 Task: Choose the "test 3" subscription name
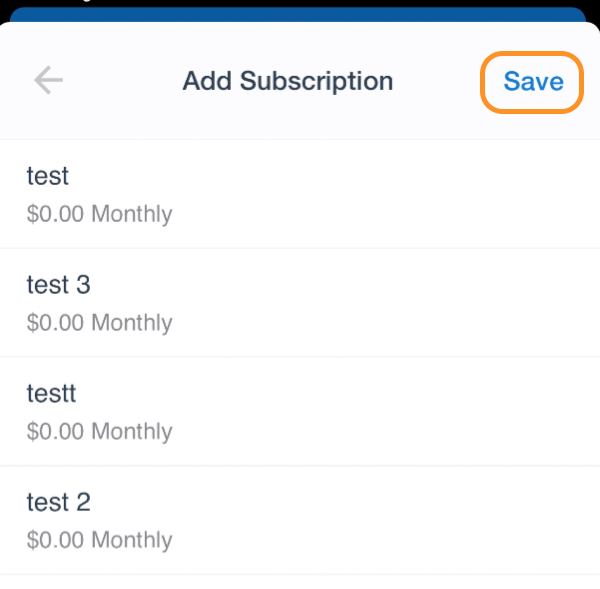point(59,285)
